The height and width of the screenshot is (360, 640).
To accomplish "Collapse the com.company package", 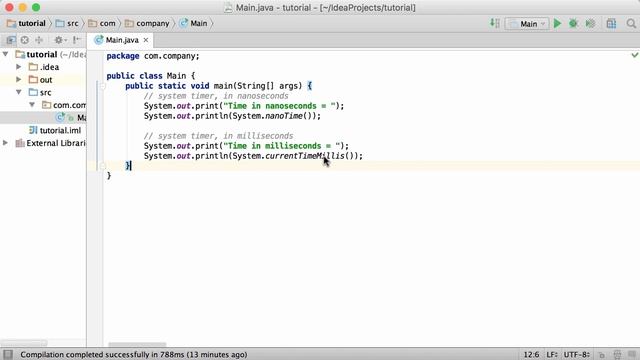I will coord(32,105).
